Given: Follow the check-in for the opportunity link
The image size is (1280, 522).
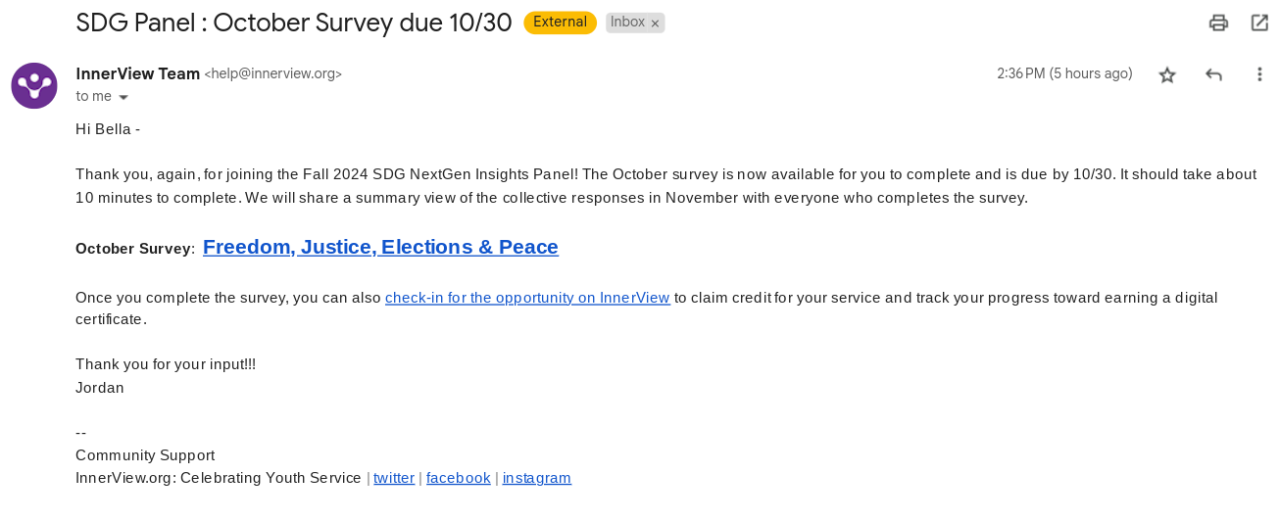Looking at the screenshot, I should point(527,297).
